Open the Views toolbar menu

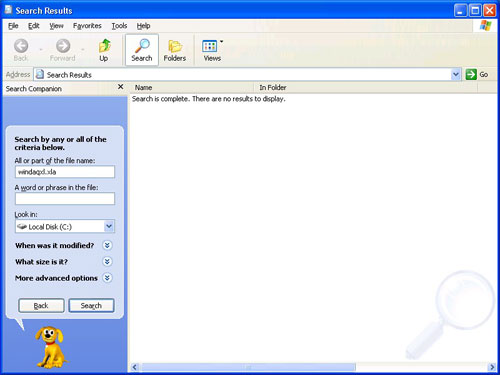pos(212,50)
